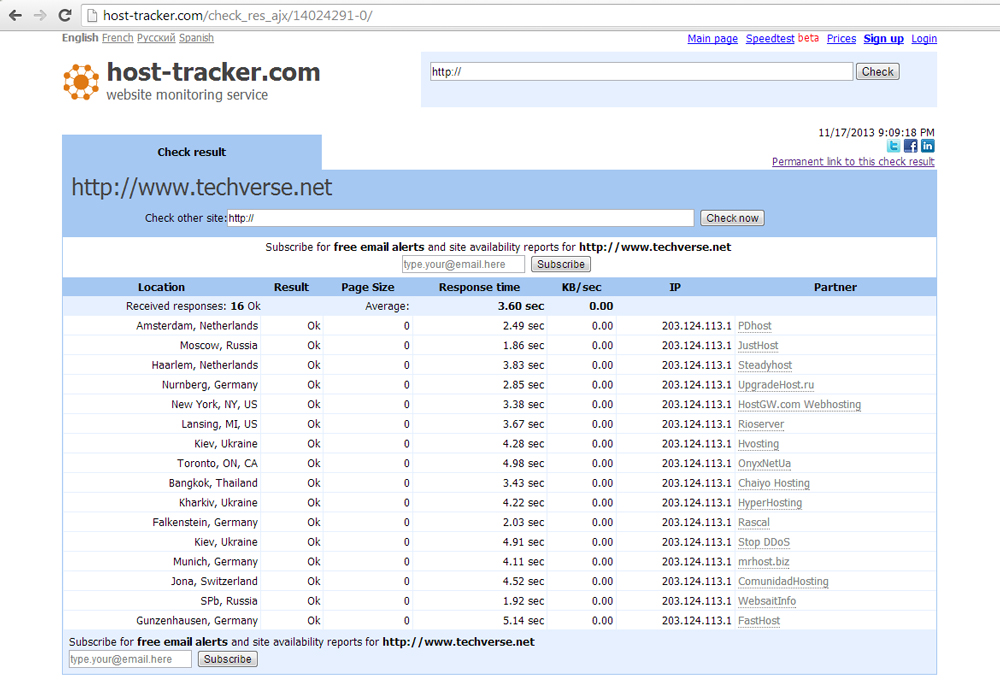Click the browser address bar URL
Viewport: 1000px width, 688px height.
237,15
